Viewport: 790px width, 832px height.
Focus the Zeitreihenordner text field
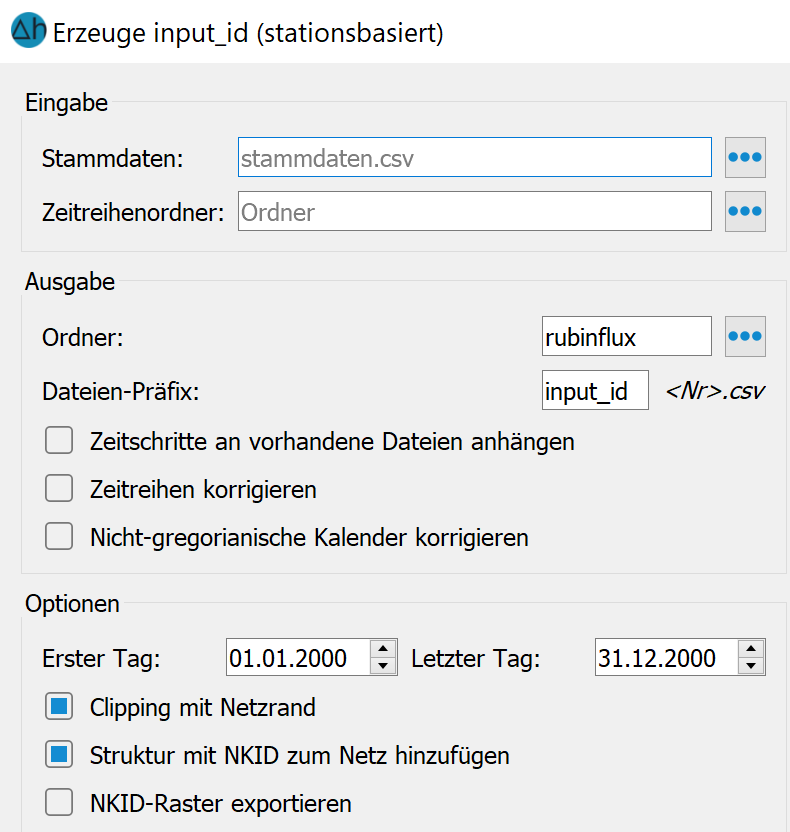474,211
